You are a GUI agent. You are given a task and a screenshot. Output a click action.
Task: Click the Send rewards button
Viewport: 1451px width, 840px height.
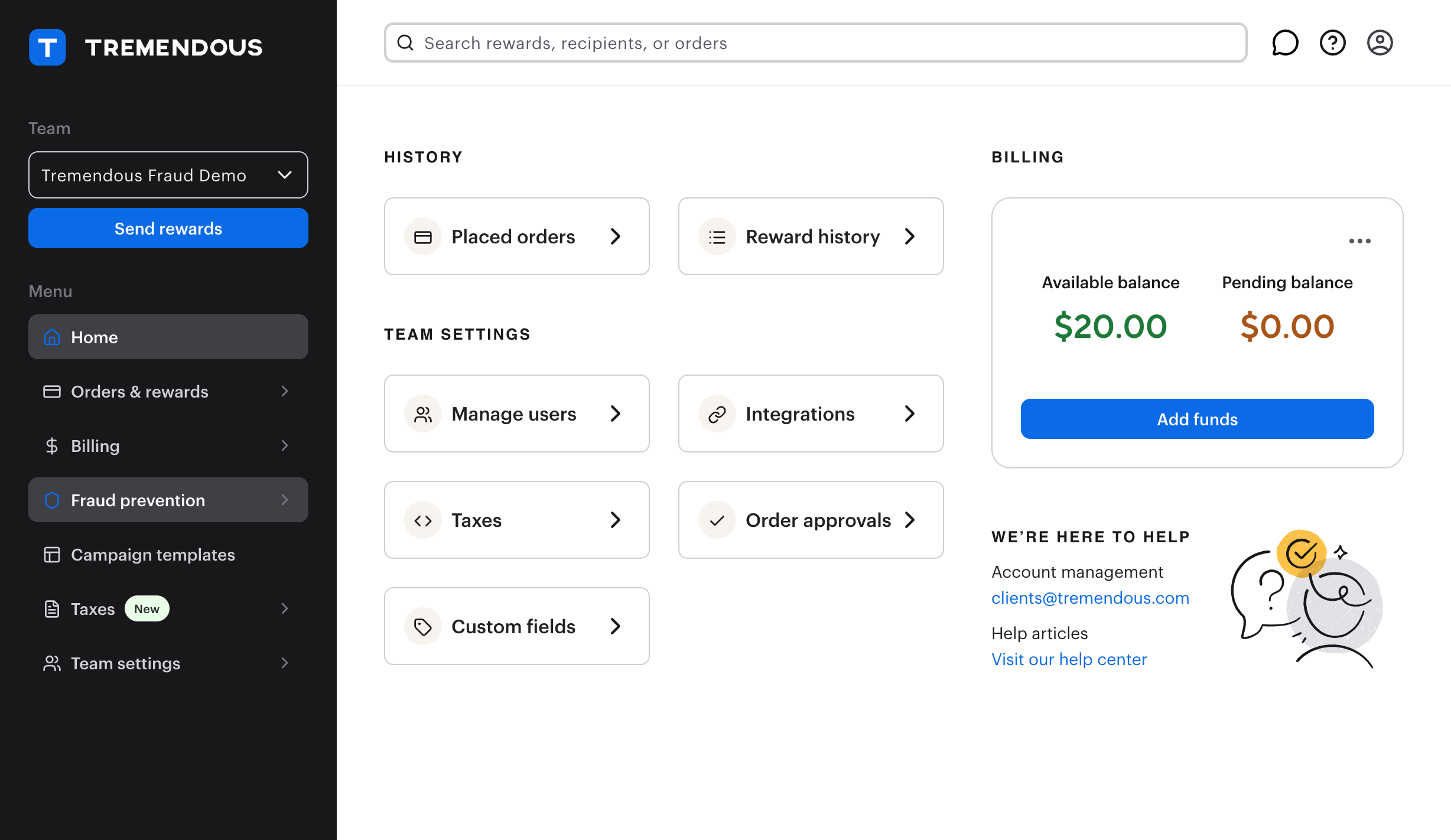[168, 228]
